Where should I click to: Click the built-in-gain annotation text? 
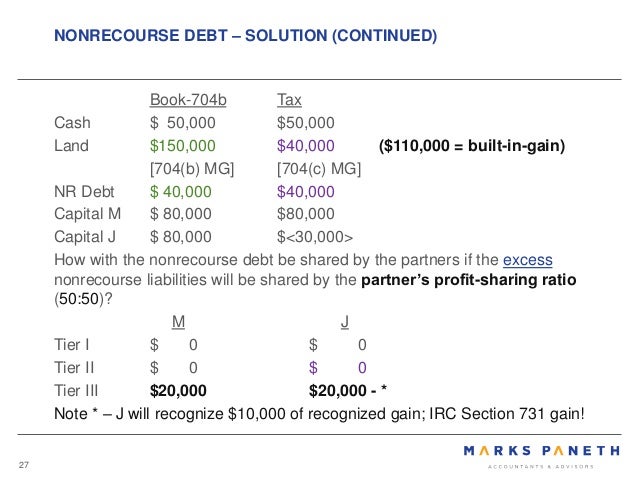click(x=472, y=146)
